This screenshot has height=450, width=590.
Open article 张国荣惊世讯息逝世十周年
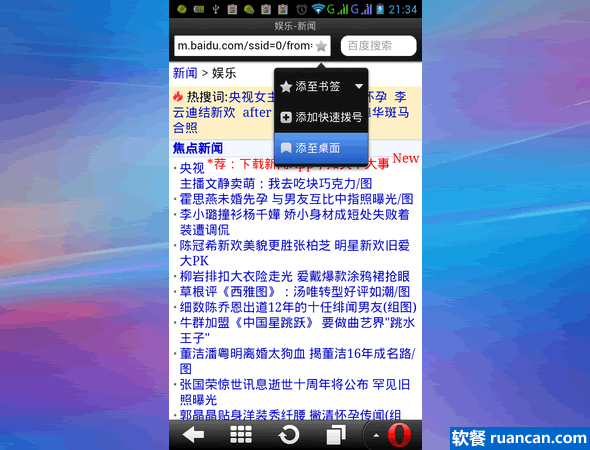pyautogui.click(x=294, y=392)
